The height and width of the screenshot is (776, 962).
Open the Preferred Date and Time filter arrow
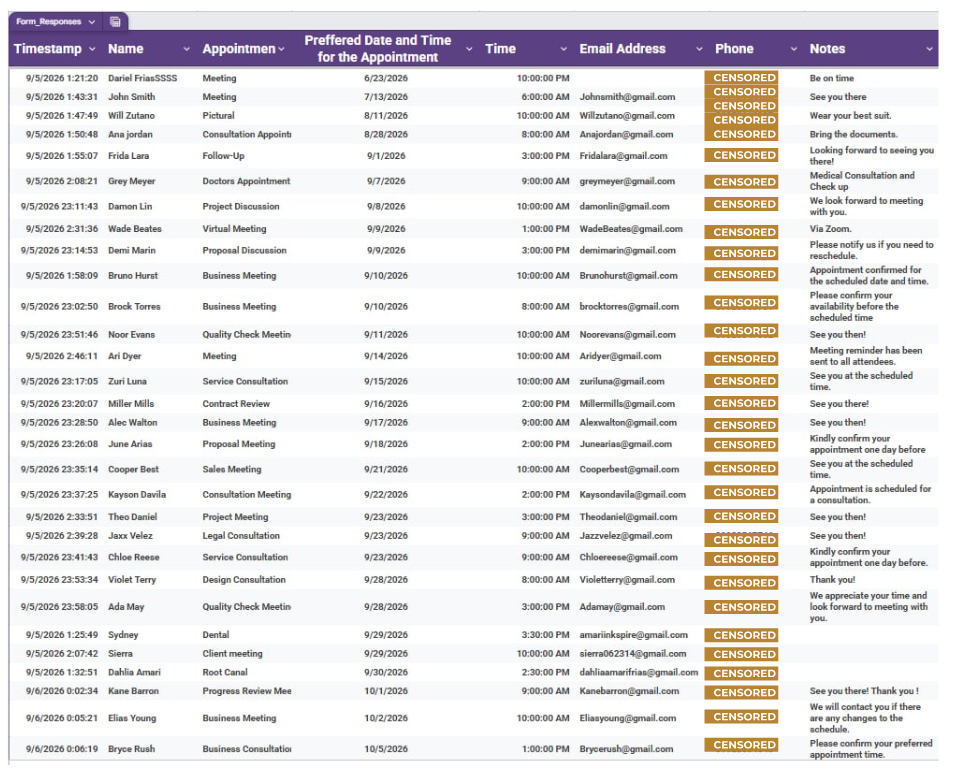[x=469, y=49]
